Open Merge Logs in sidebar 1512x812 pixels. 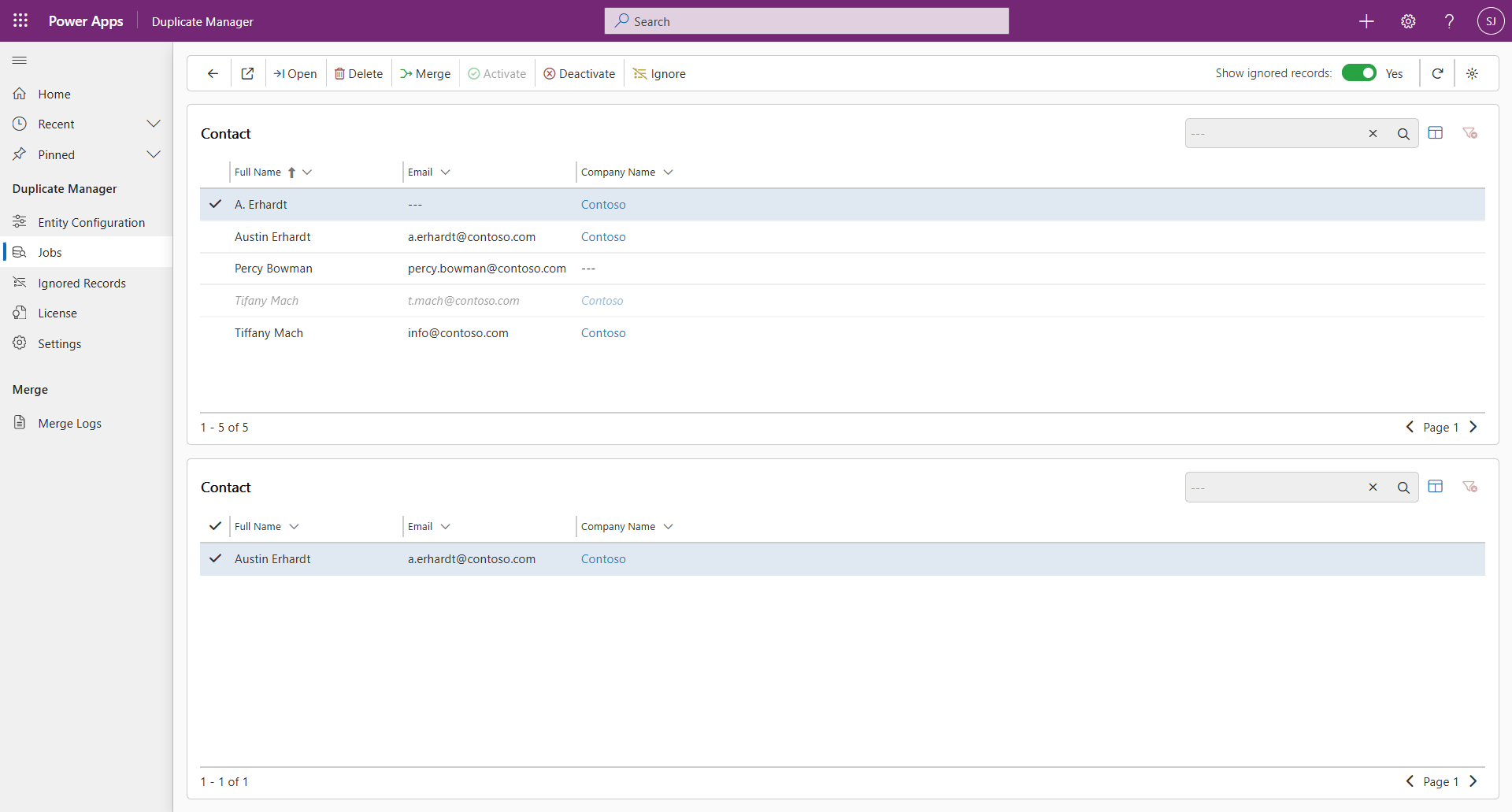(x=87, y=423)
